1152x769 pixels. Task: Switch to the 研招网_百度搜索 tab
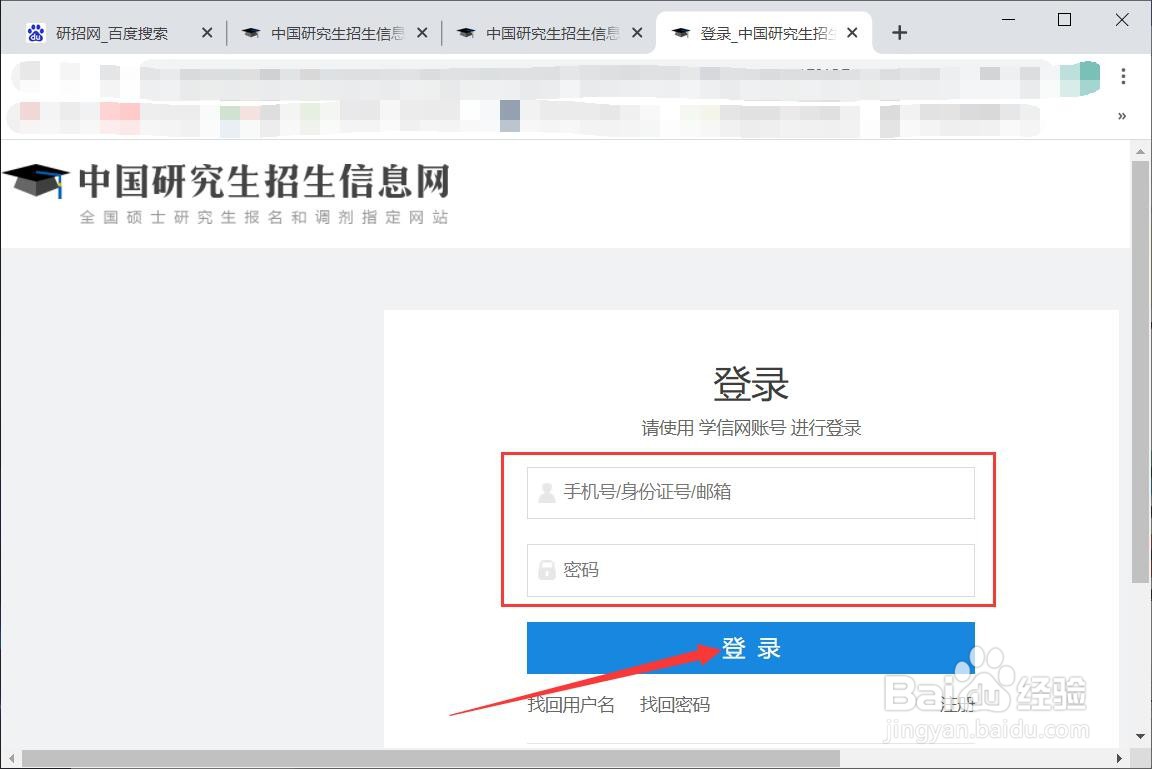[x=110, y=32]
